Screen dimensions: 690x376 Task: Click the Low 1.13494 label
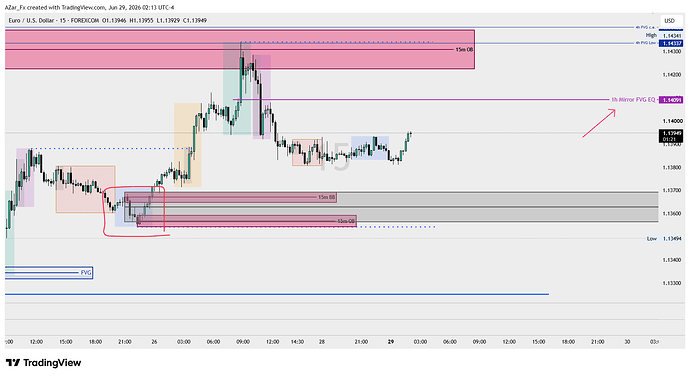click(664, 239)
